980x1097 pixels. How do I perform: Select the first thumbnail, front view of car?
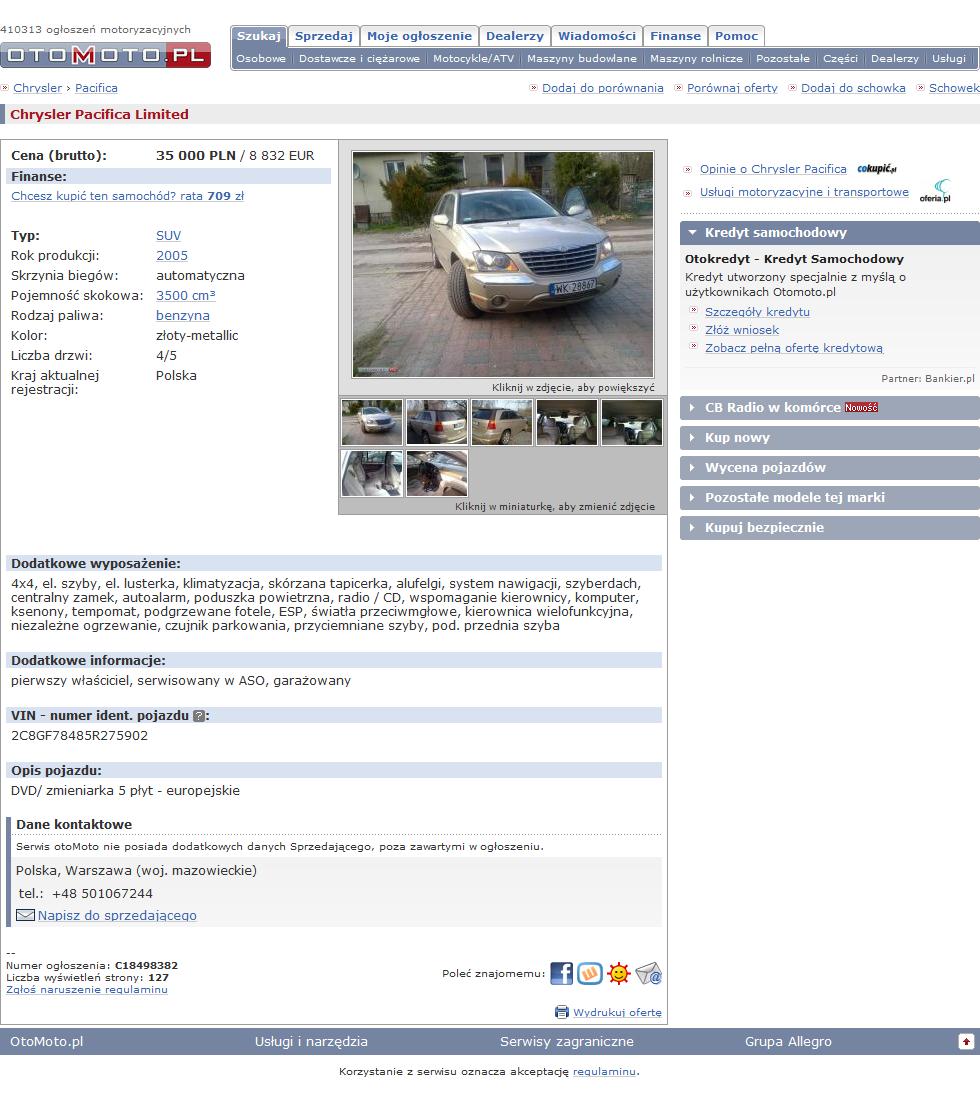(371, 422)
